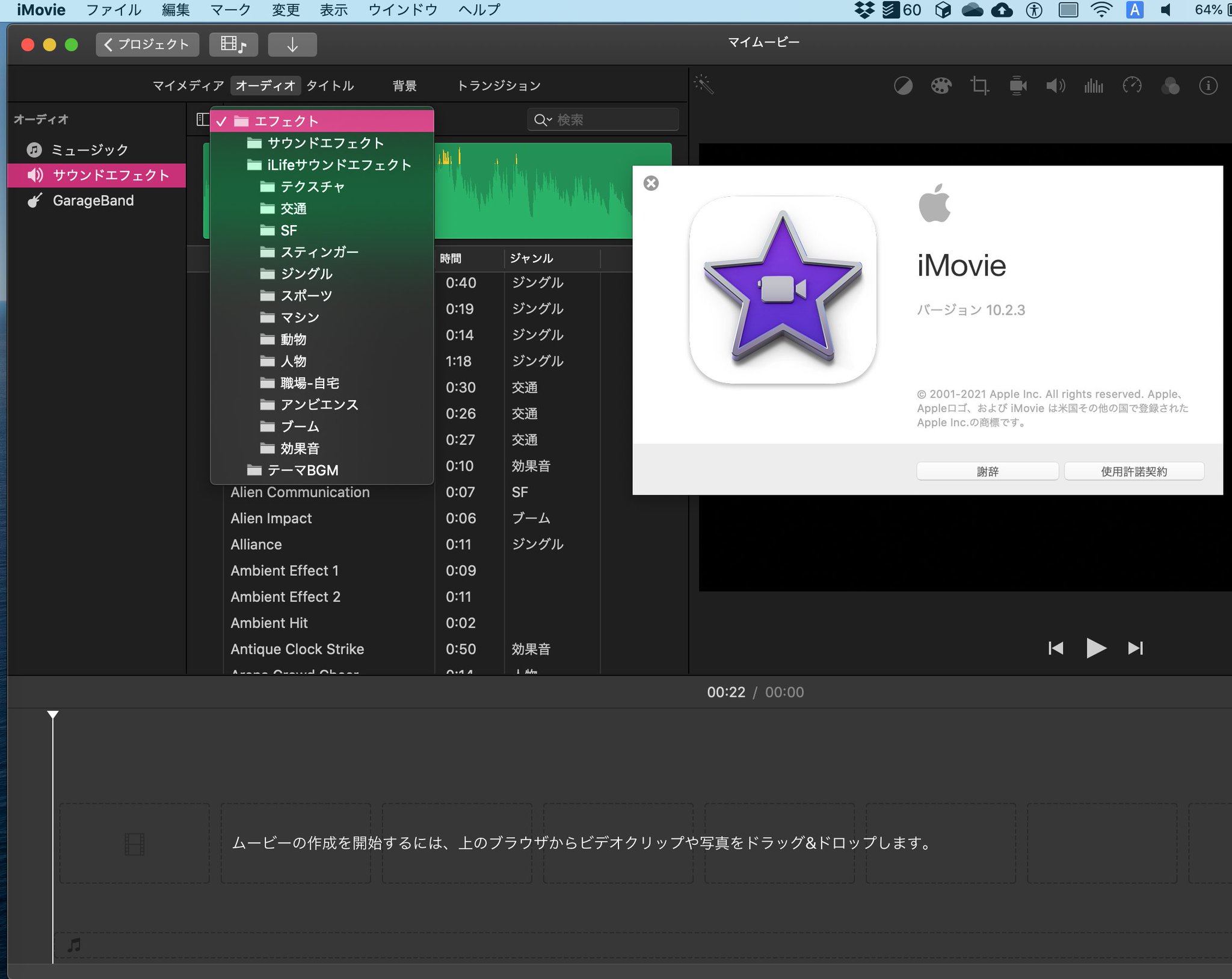Switch to 背景 tab
This screenshot has width=1232, height=979.
pyautogui.click(x=404, y=85)
